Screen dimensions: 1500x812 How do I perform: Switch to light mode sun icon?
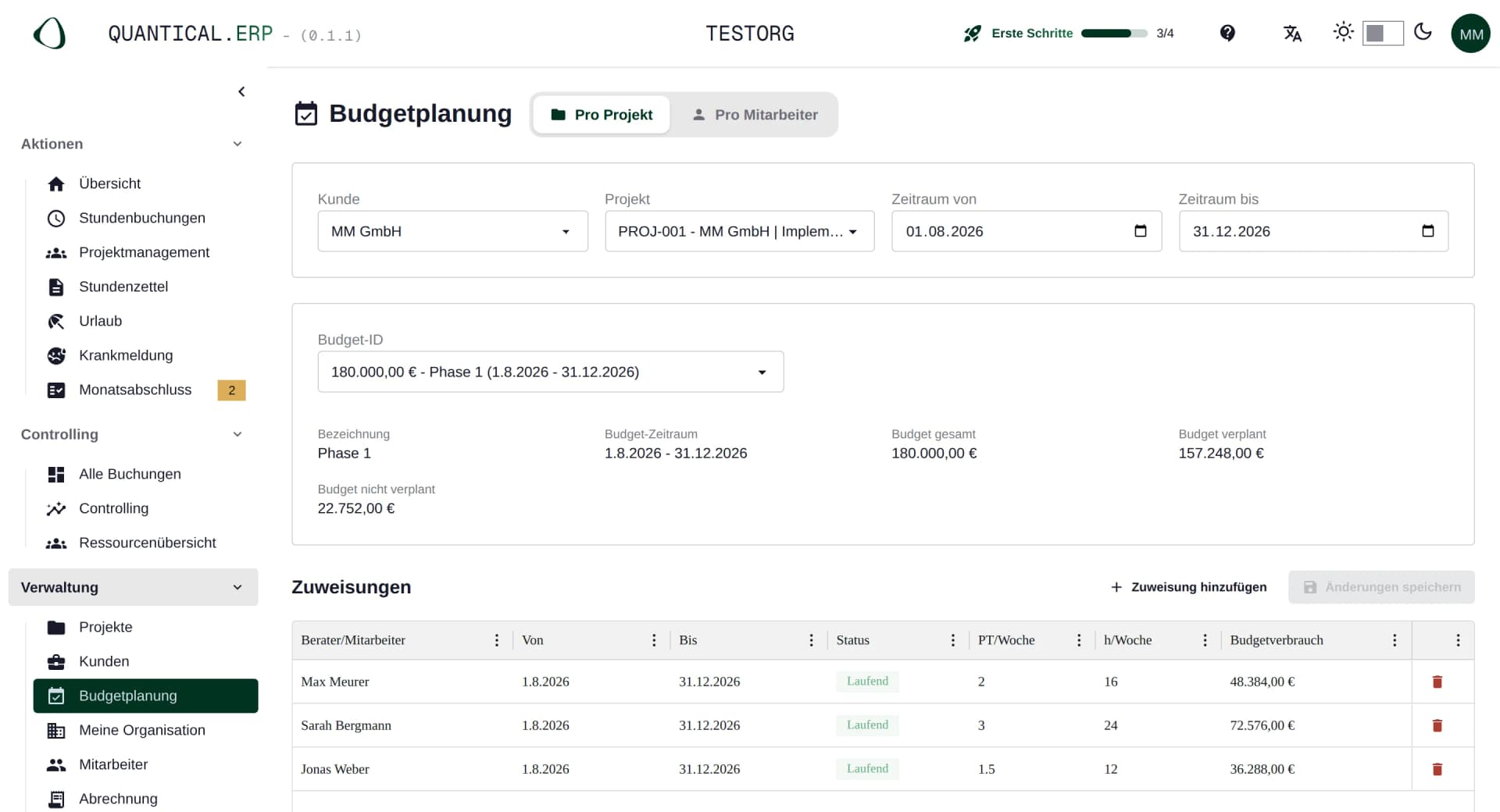coord(1344,32)
